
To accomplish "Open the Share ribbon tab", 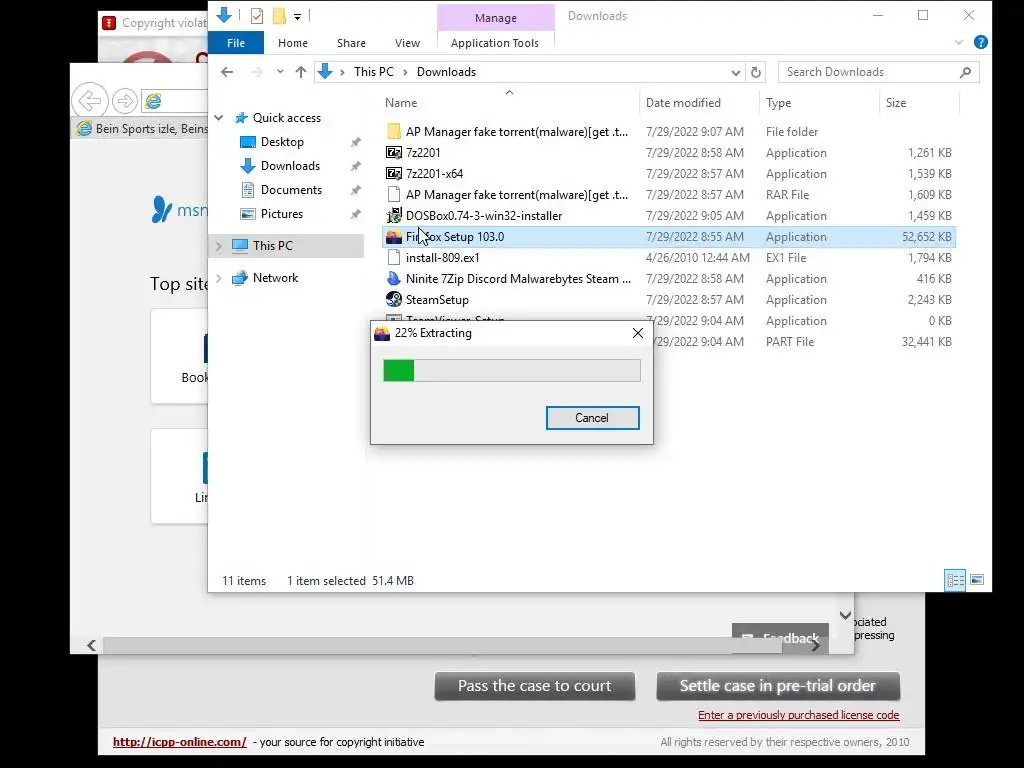I will [351, 43].
